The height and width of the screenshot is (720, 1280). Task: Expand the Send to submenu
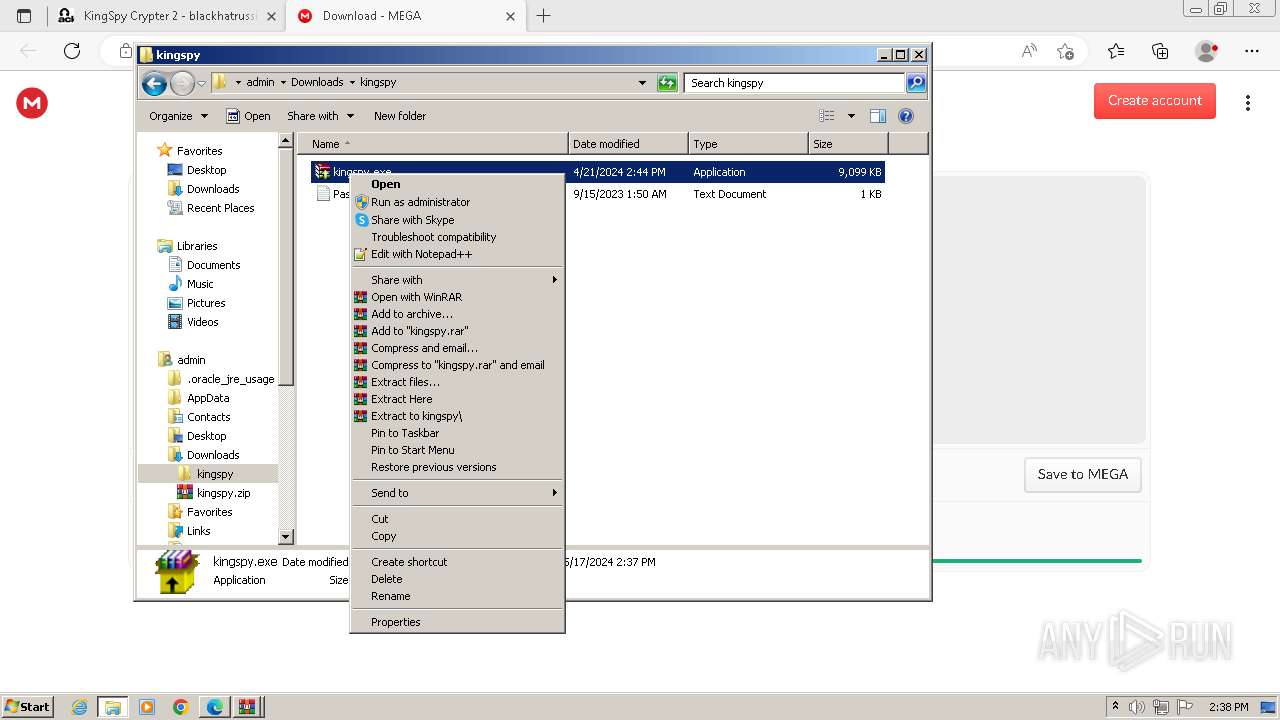[457, 493]
